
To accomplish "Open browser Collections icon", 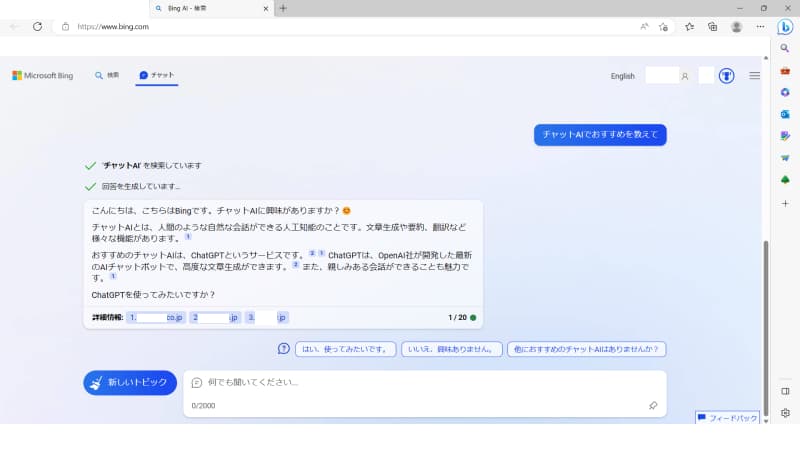I will (x=712, y=27).
